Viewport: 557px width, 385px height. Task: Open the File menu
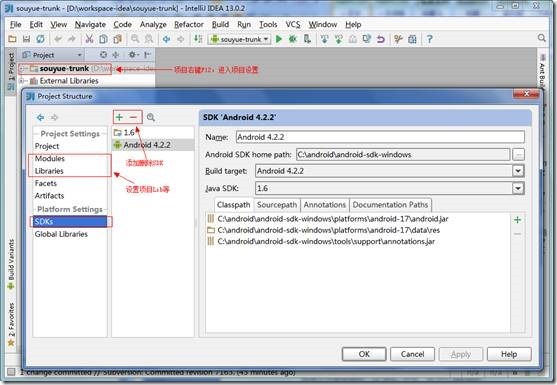16,25
